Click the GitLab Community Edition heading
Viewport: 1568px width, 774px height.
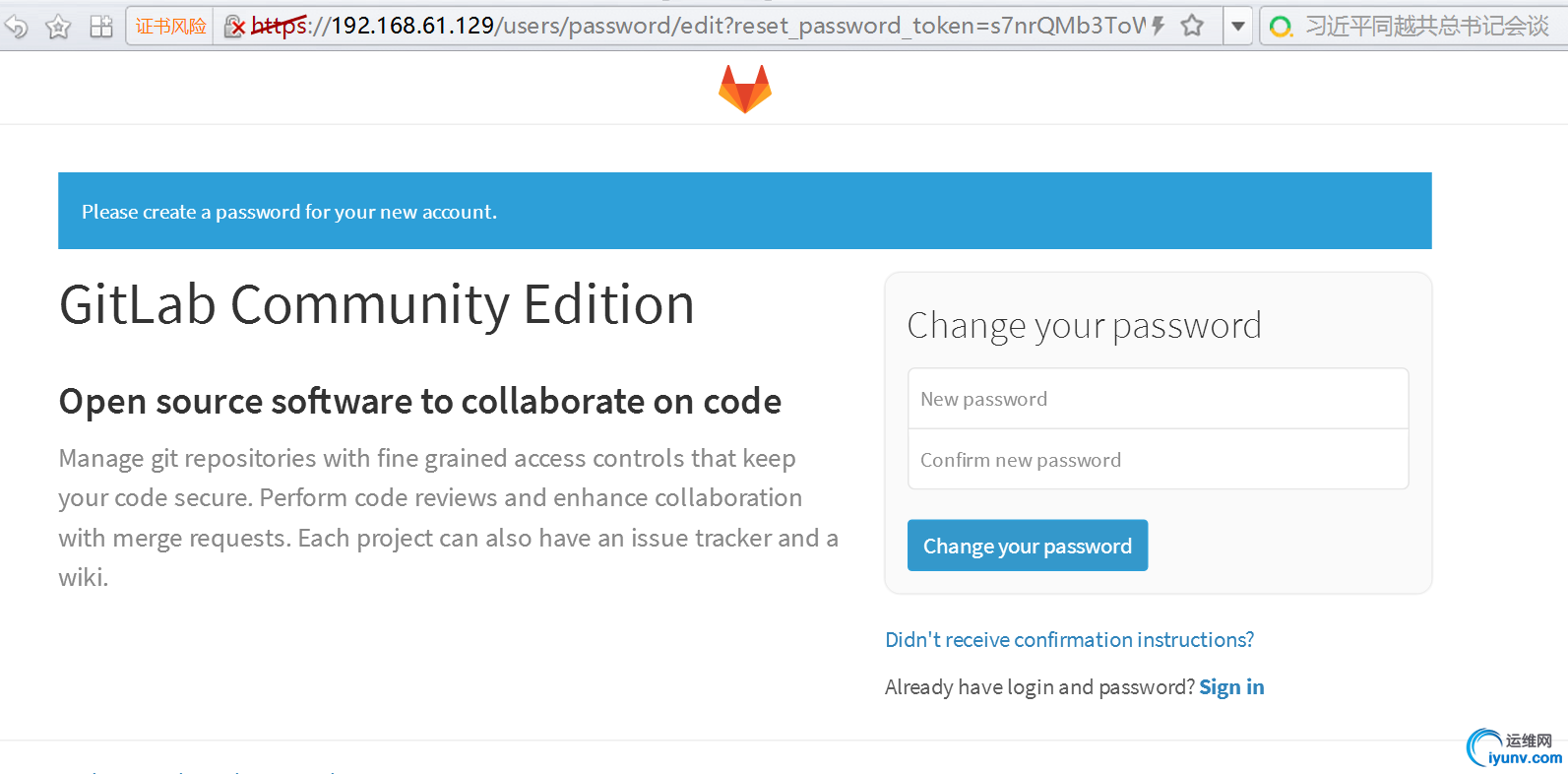coord(377,304)
